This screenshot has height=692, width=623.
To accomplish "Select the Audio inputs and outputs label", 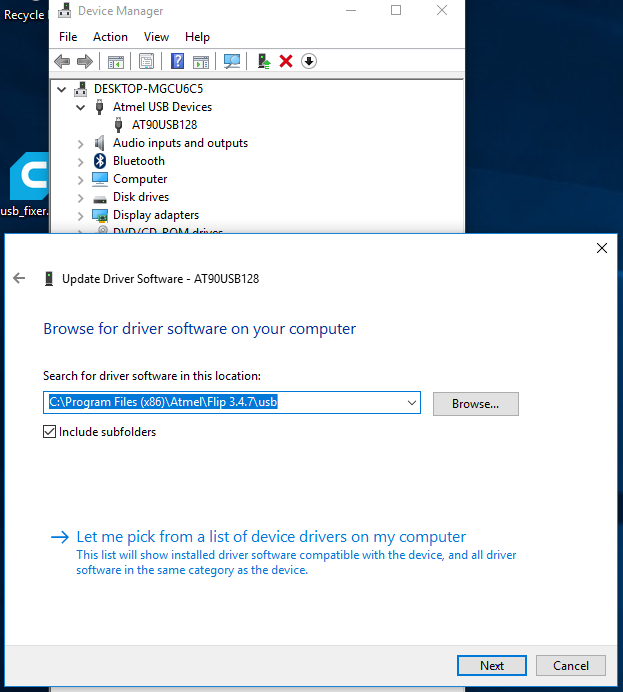I will [x=180, y=143].
